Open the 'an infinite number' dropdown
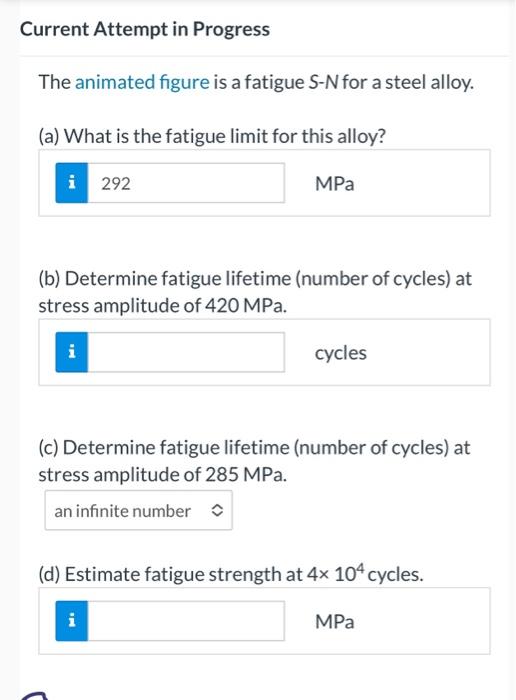This screenshot has width=516, height=700. pyautogui.click(x=138, y=510)
